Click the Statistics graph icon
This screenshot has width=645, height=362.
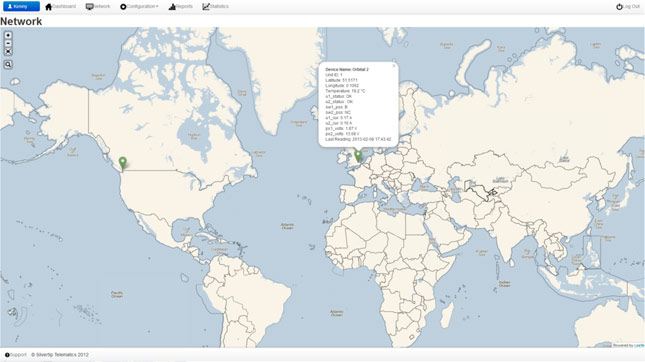click(206, 7)
